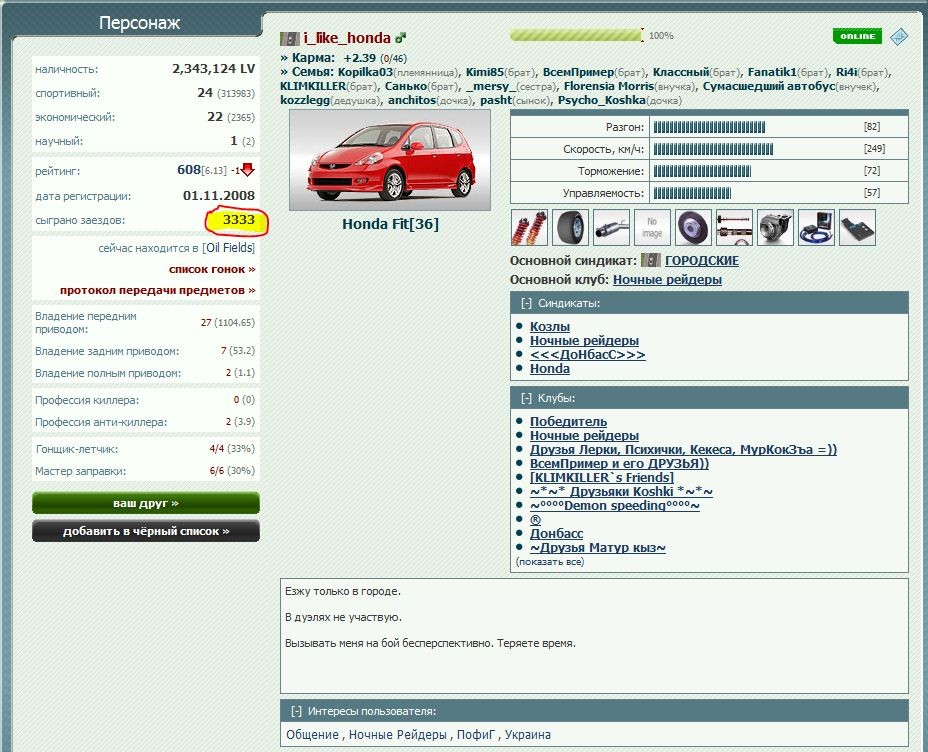This screenshot has height=752, width=928.
Task: Click the registration date 01.11.2008
Action: point(219,196)
